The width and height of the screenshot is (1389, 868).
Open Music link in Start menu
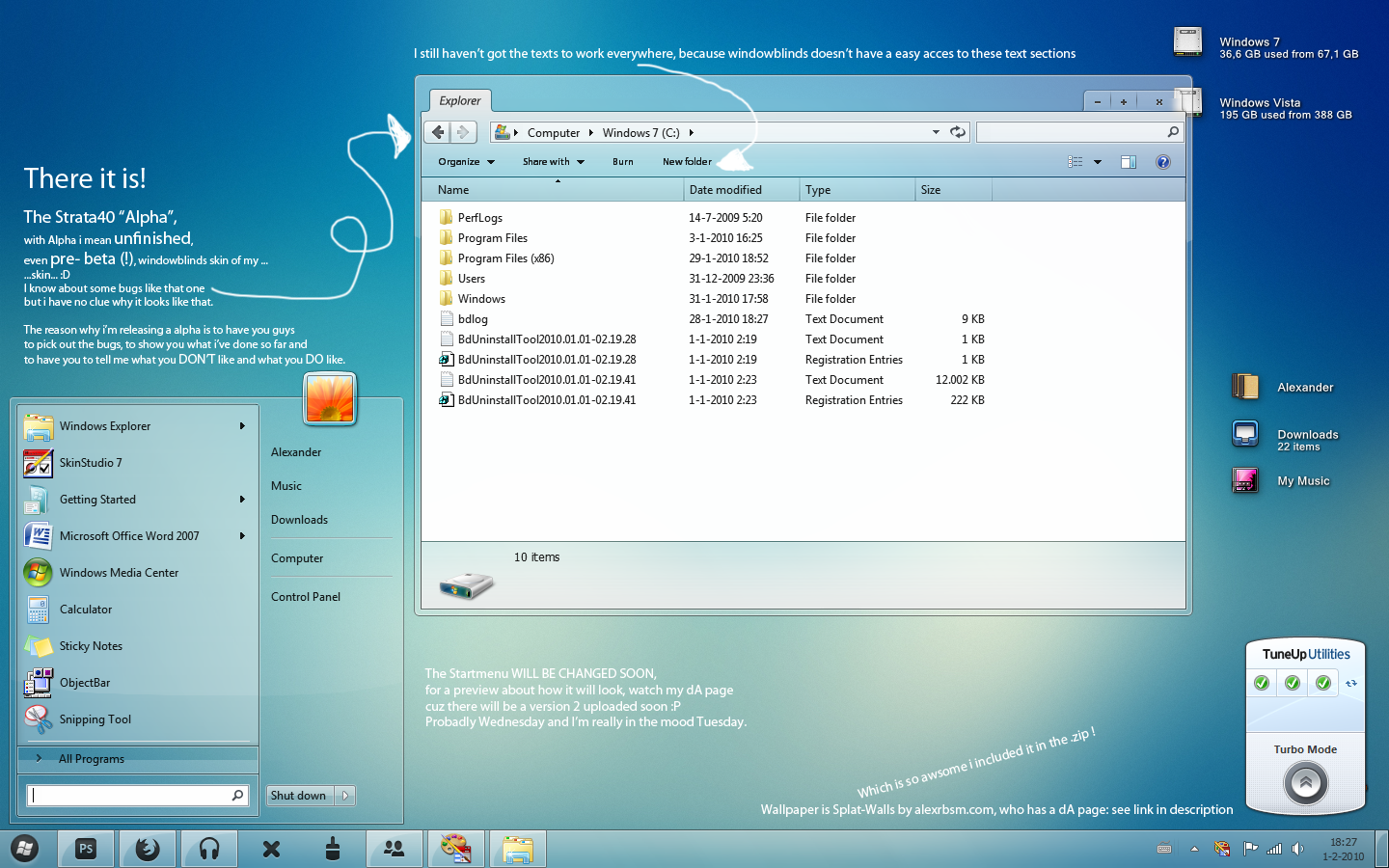click(286, 486)
